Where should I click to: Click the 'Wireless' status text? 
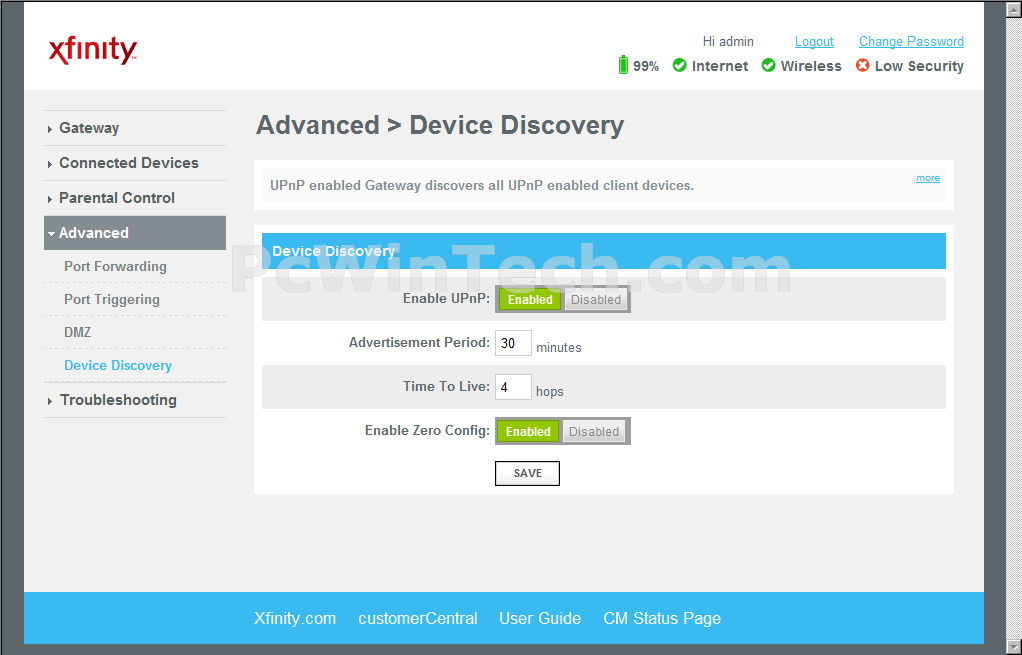tap(811, 66)
